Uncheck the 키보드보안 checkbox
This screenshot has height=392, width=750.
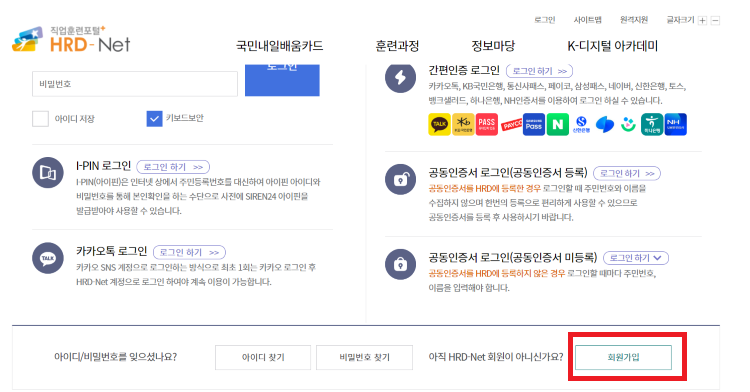pyautogui.click(x=154, y=119)
